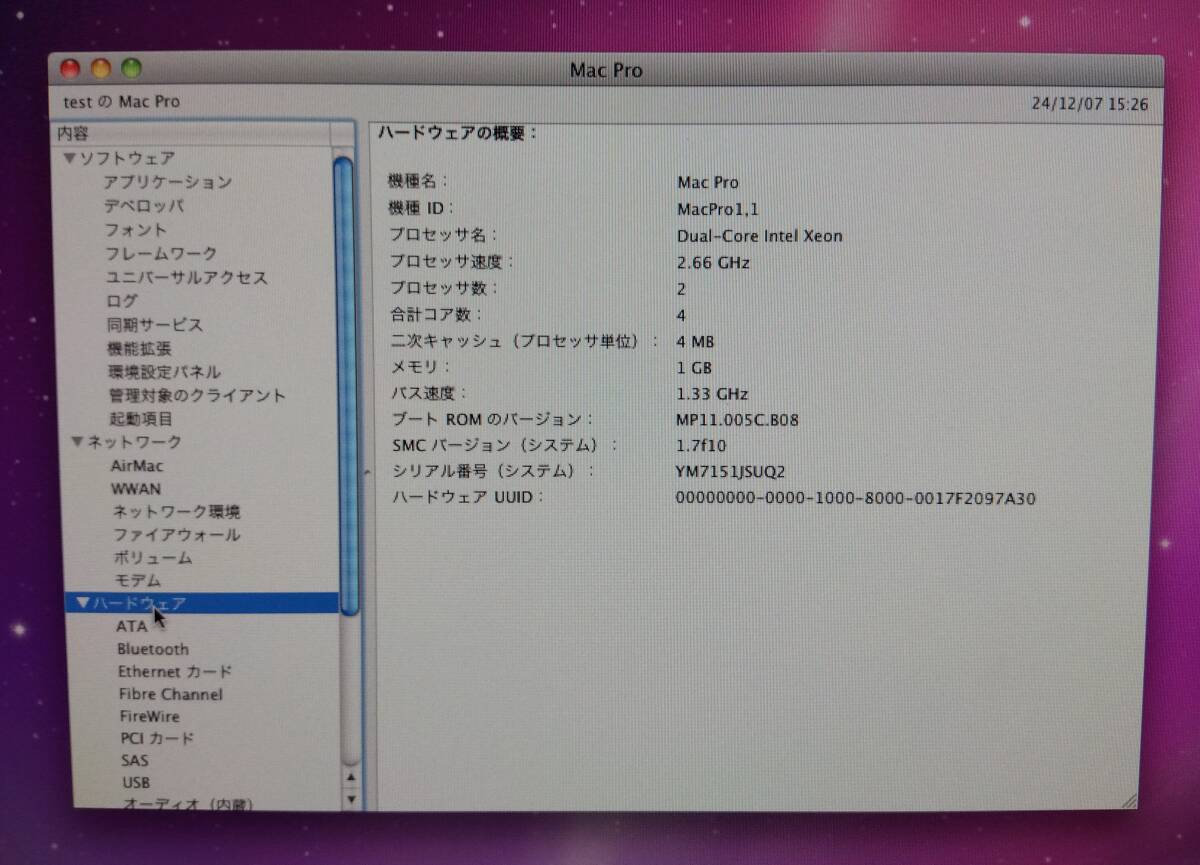
Task: Select WWAN in the network list
Action: pos(136,489)
